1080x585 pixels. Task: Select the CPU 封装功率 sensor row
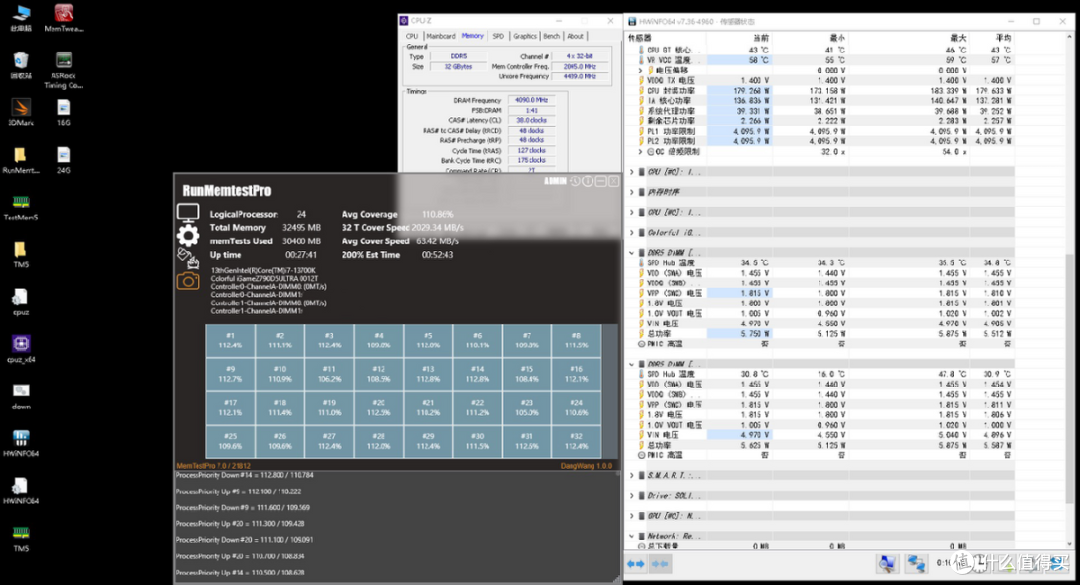coord(820,90)
